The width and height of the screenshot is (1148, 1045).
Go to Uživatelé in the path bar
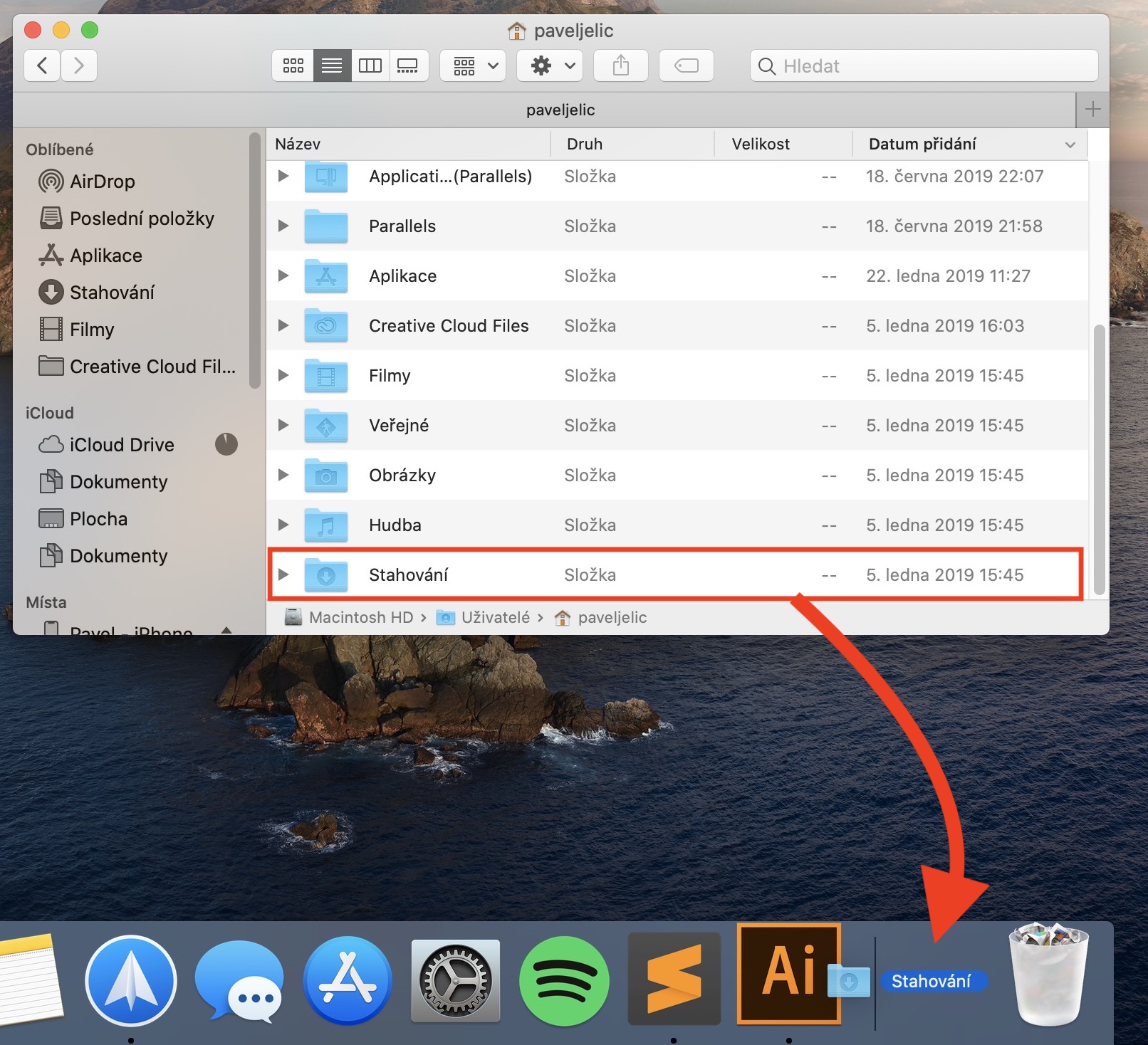495,618
